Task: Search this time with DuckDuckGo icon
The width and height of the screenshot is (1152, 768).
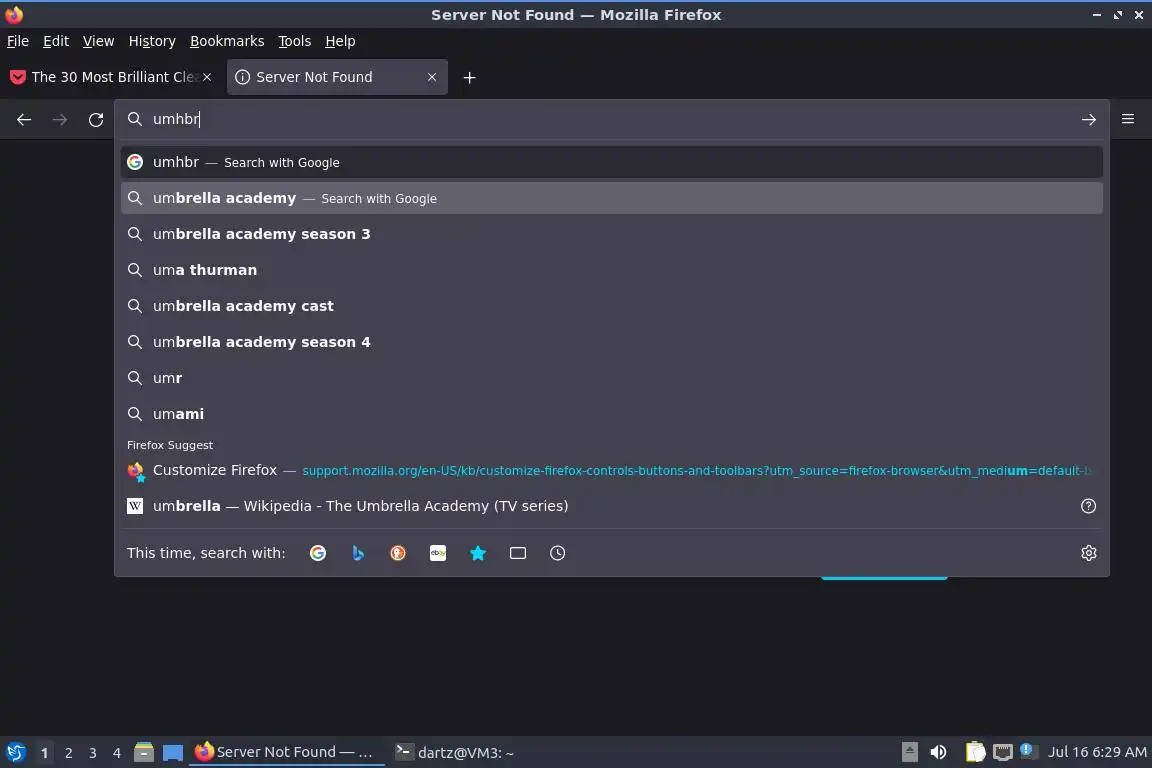Action: point(397,553)
